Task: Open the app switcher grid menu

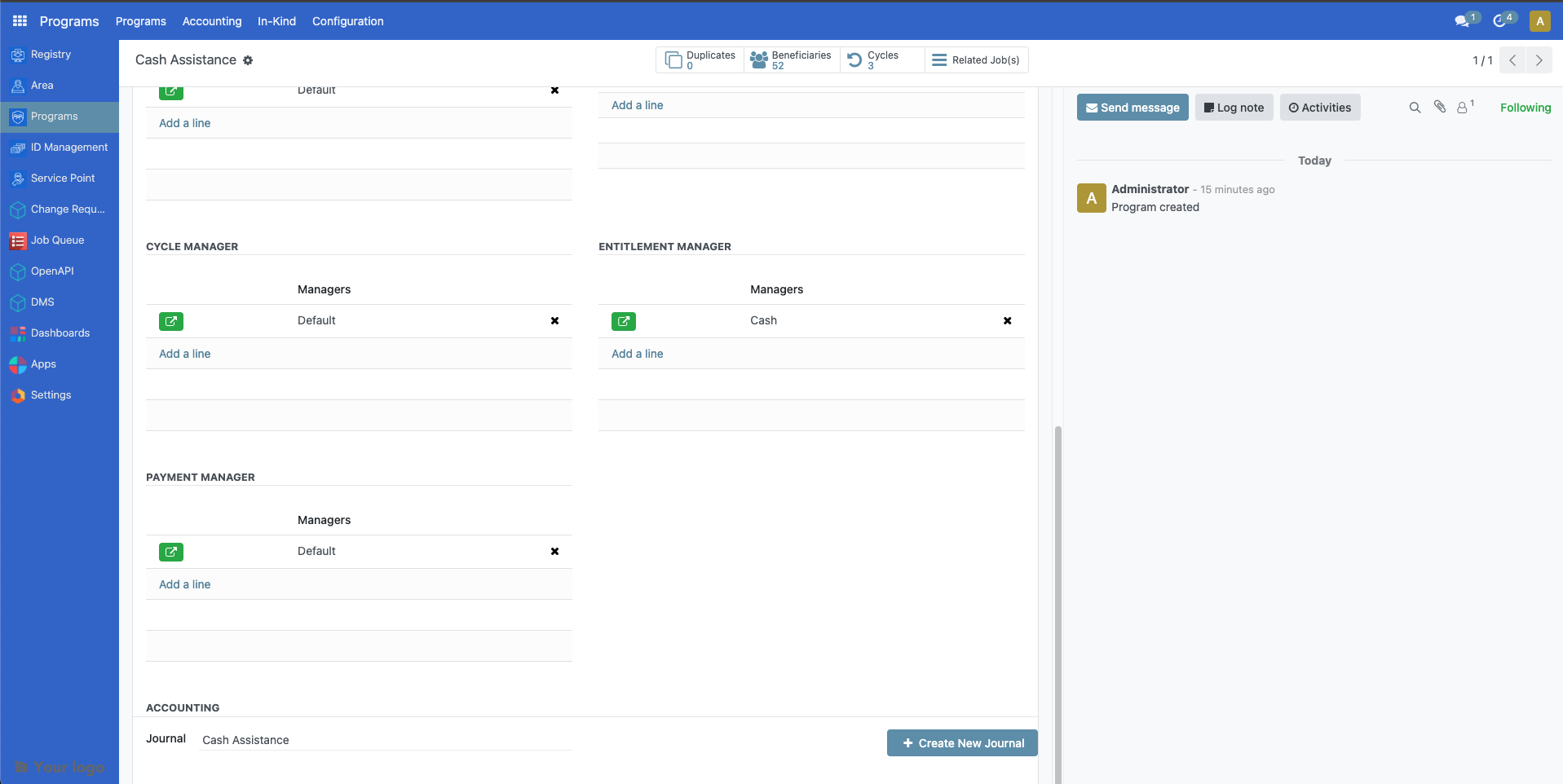Action: pos(18,20)
